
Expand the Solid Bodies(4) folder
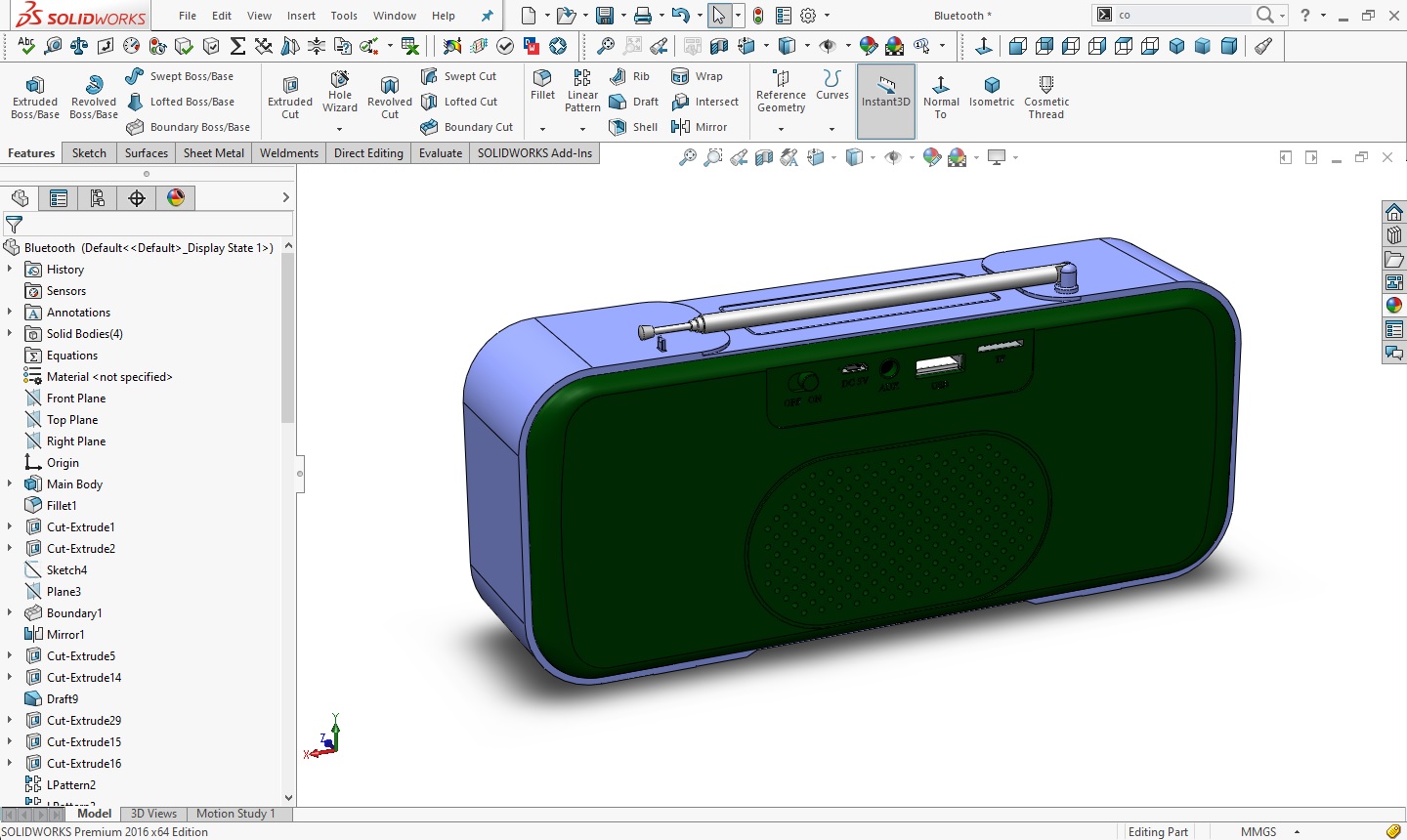10,334
